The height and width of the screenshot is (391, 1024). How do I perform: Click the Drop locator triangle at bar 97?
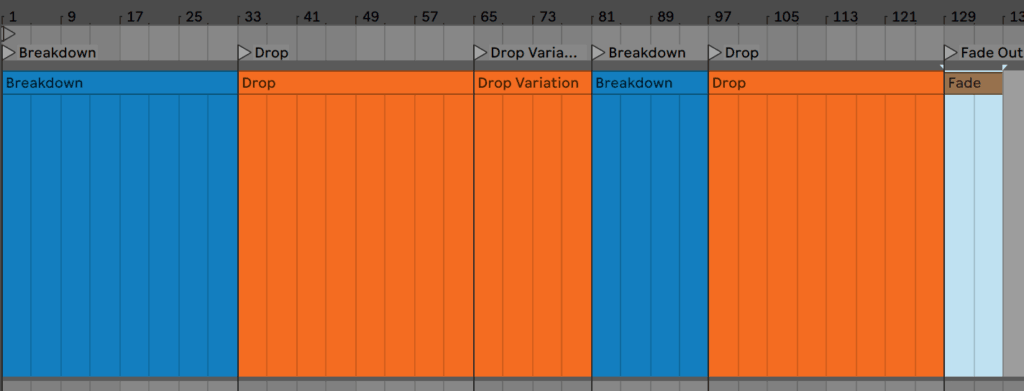(714, 53)
